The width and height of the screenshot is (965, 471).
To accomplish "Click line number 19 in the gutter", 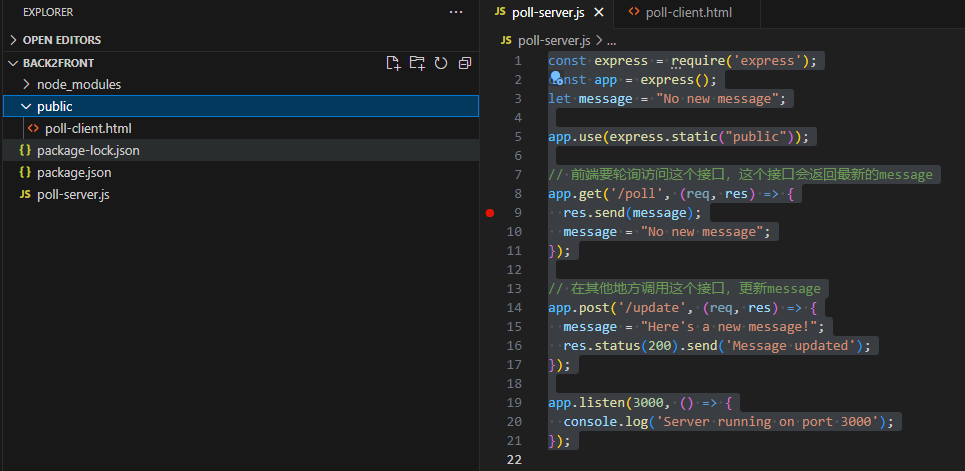I will pos(515,403).
